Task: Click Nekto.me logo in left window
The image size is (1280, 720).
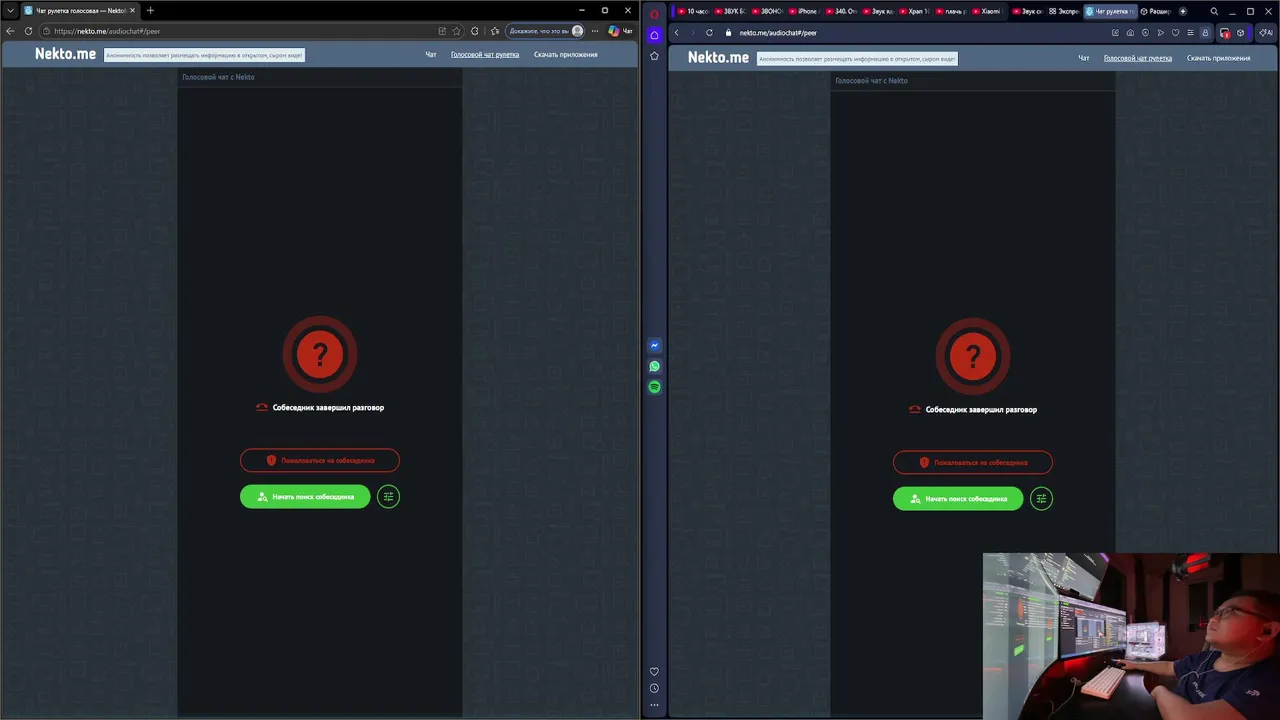Action: tap(66, 54)
